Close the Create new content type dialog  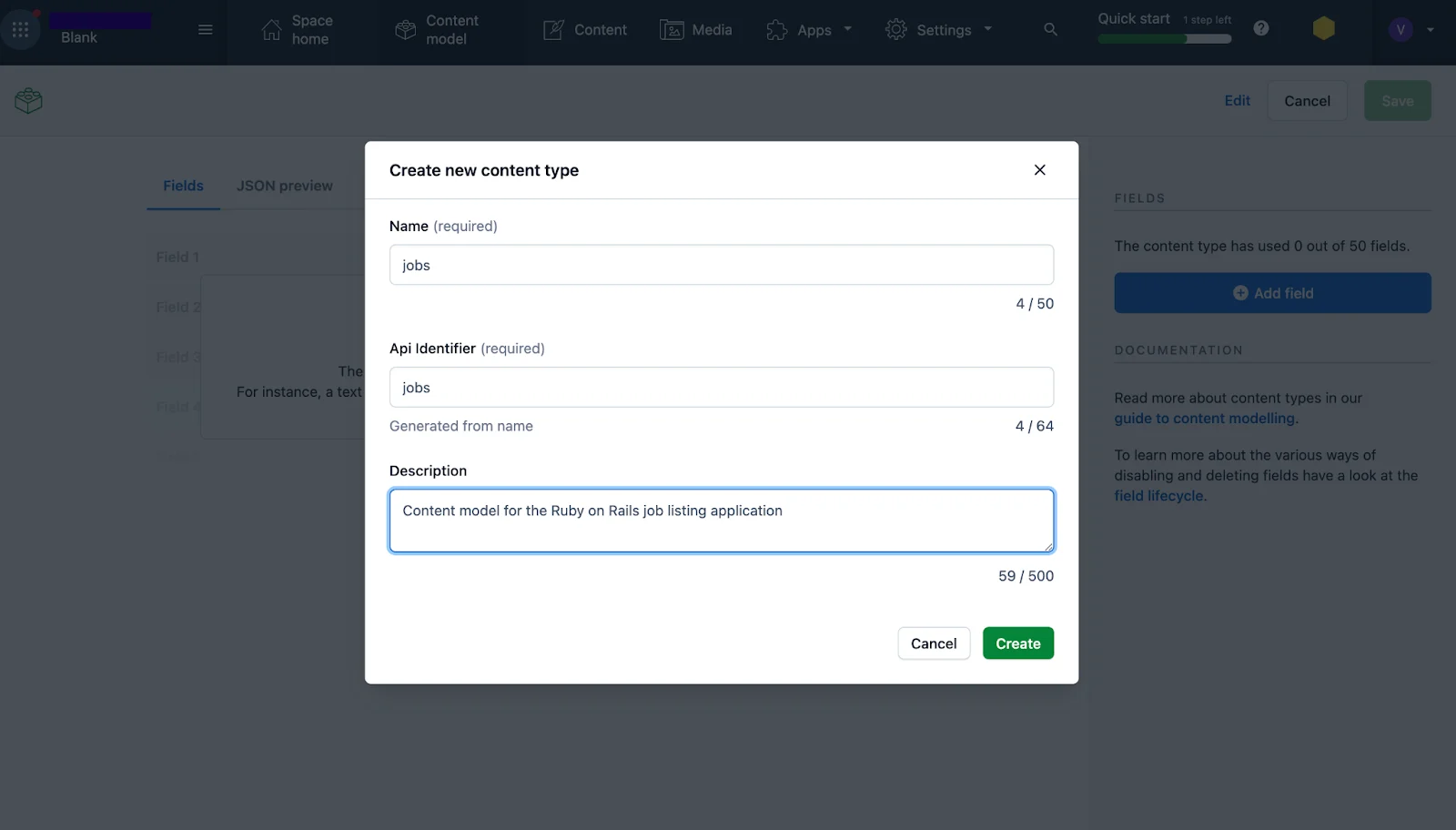pyautogui.click(x=1039, y=170)
